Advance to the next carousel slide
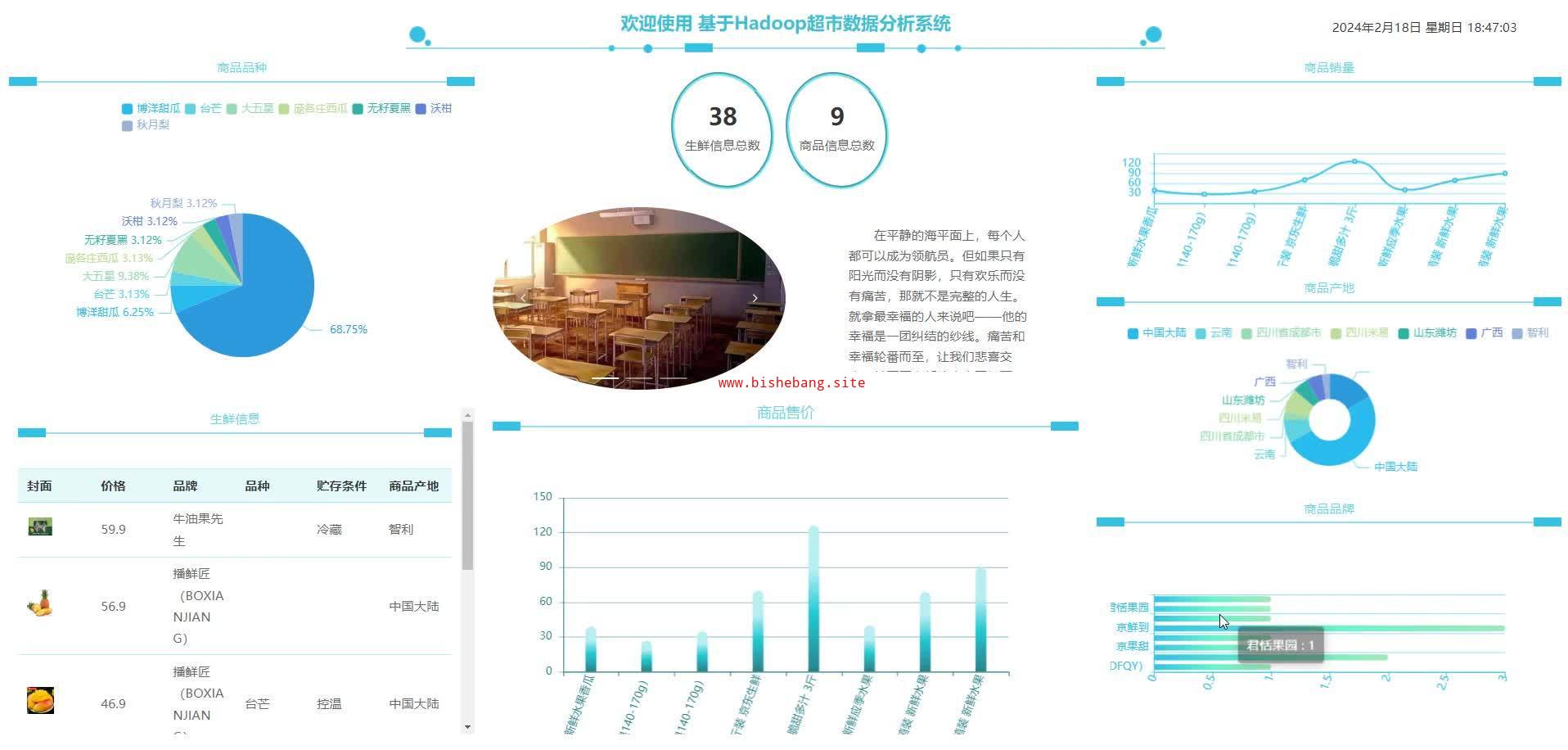This screenshot has height=750, width=1568. [755, 298]
